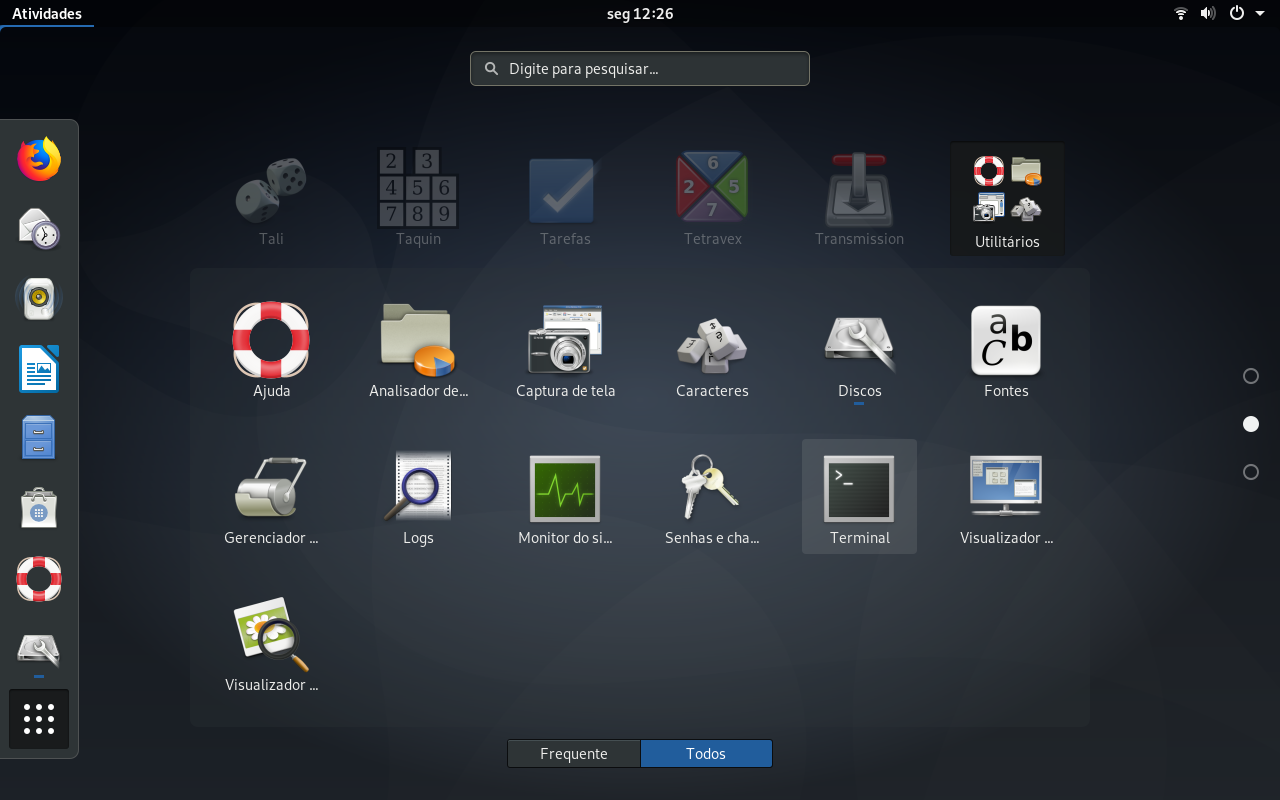Open the clock and calendar dropdown

point(640,14)
